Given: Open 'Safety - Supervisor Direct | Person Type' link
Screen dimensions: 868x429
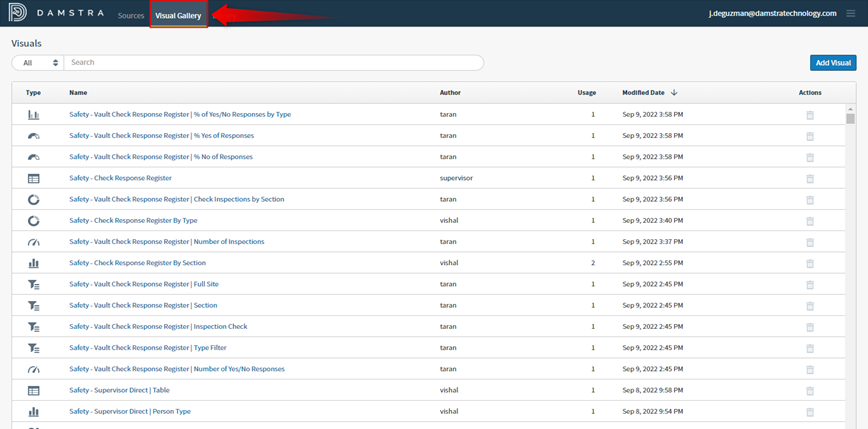Looking at the screenshot, I should pyautogui.click(x=130, y=411).
